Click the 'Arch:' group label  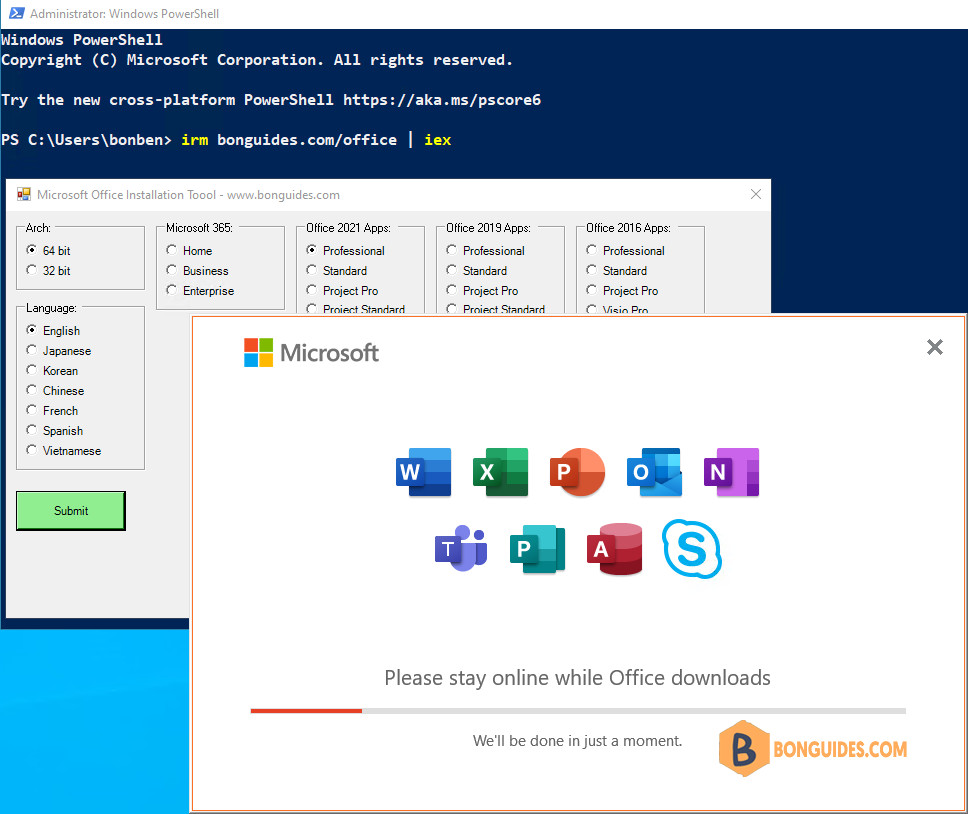point(38,228)
